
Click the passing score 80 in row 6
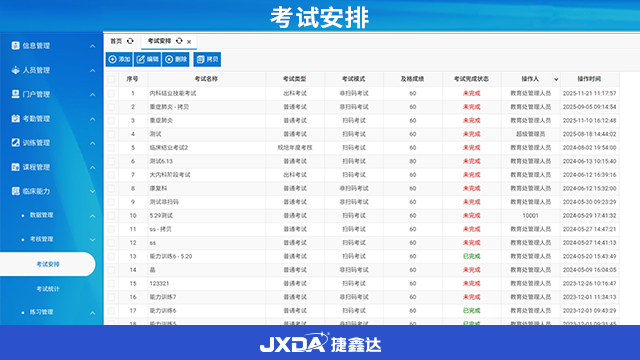pos(413,161)
